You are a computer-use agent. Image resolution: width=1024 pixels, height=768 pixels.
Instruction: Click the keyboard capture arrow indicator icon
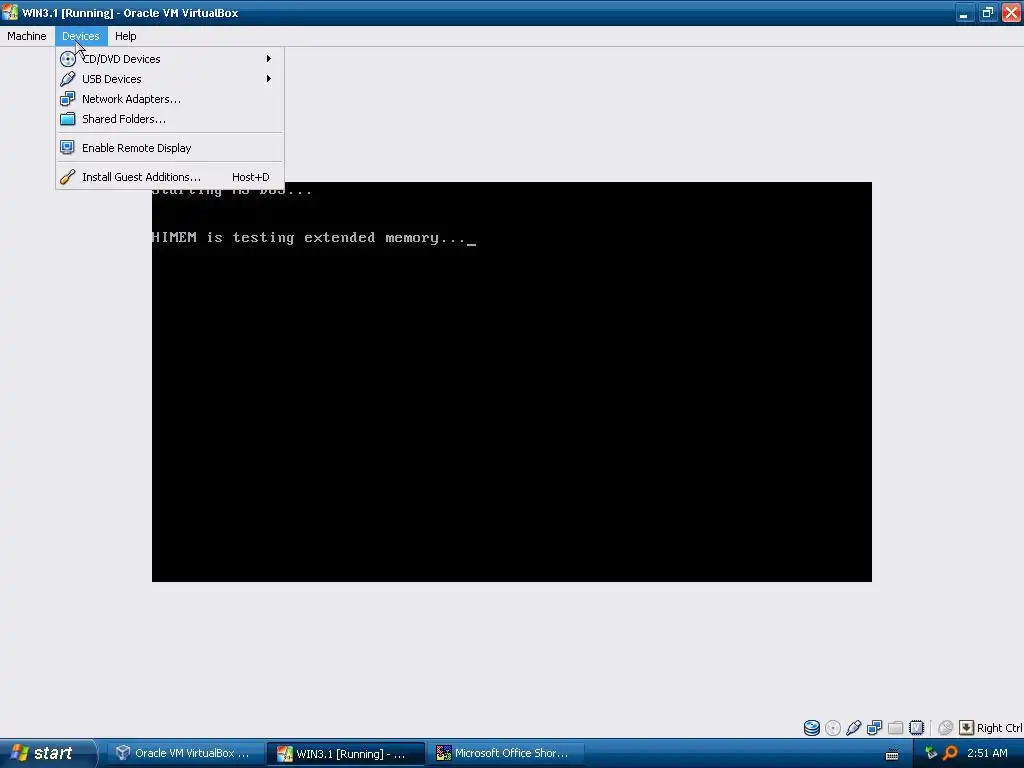point(967,728)
